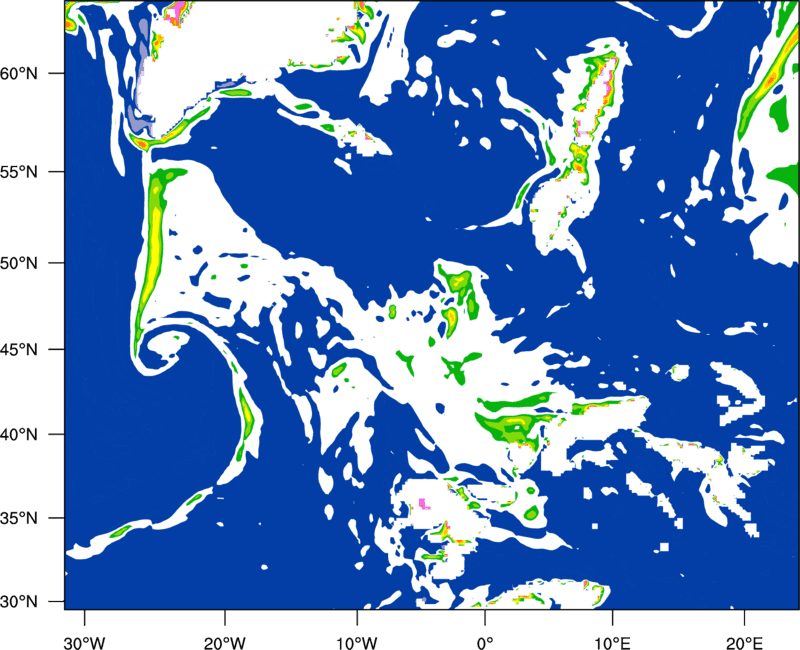
Task: Click the 20°E longitude label
Action: pos(744,643)
